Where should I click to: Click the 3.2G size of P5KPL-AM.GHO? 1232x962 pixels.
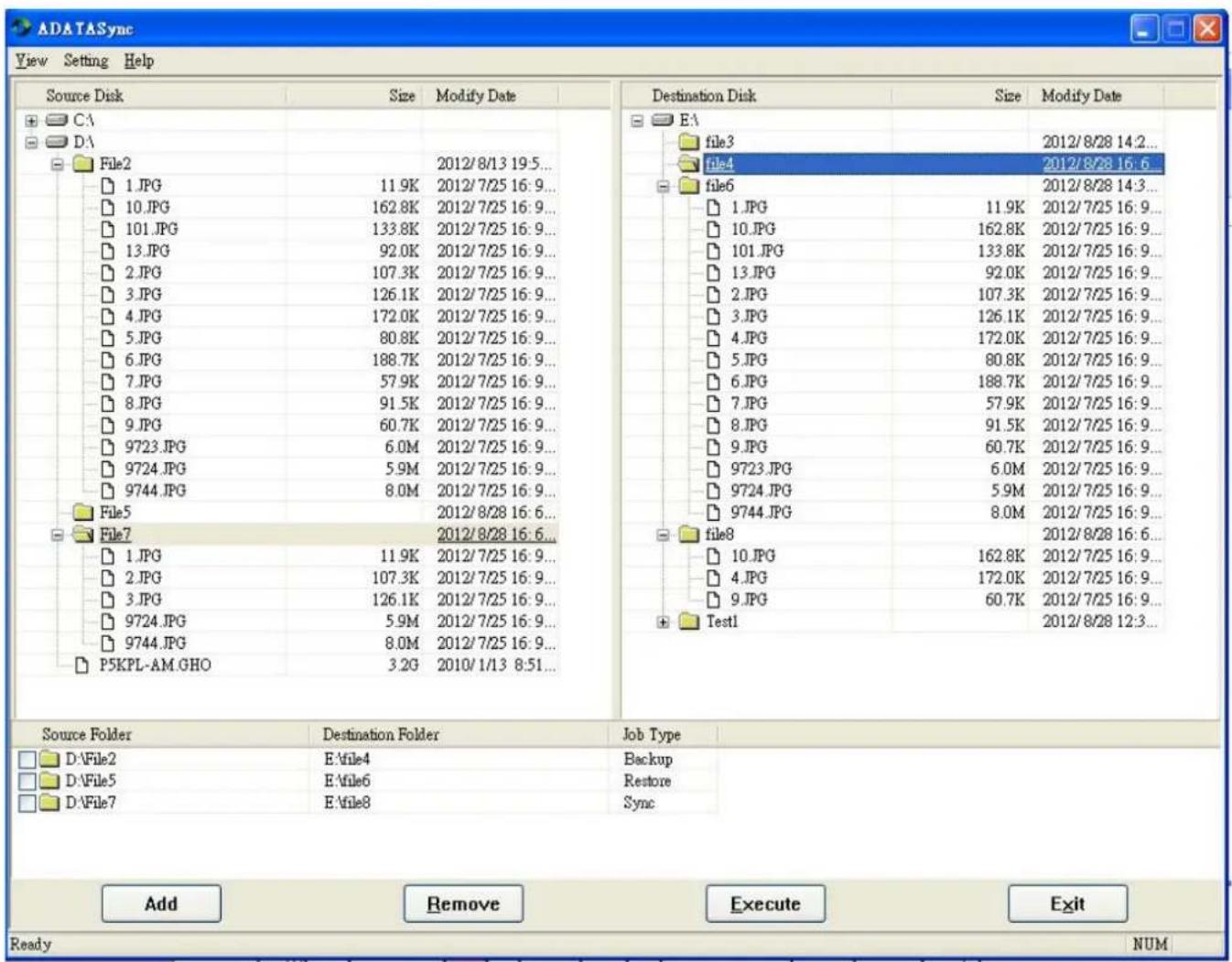coord(404,665)
